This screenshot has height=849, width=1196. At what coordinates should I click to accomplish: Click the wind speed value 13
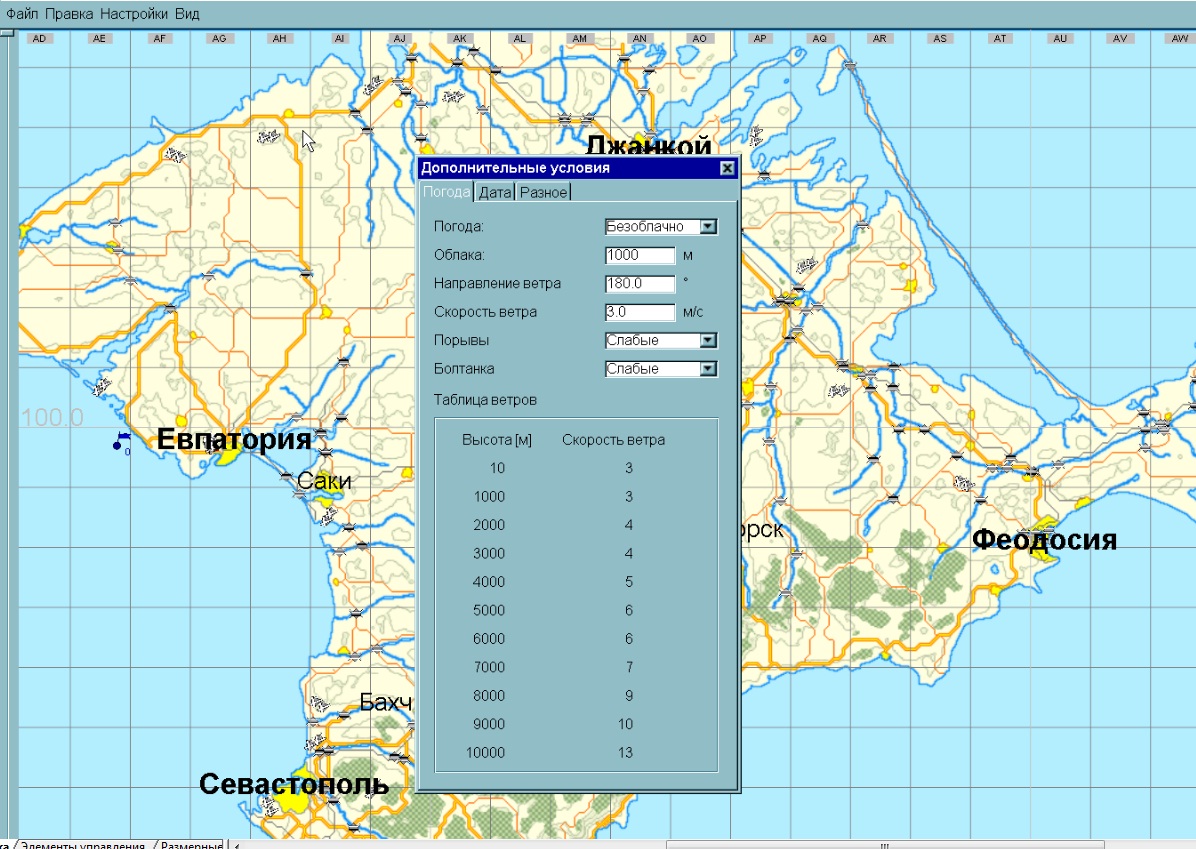pyautogui.click(x=625, y=753)
